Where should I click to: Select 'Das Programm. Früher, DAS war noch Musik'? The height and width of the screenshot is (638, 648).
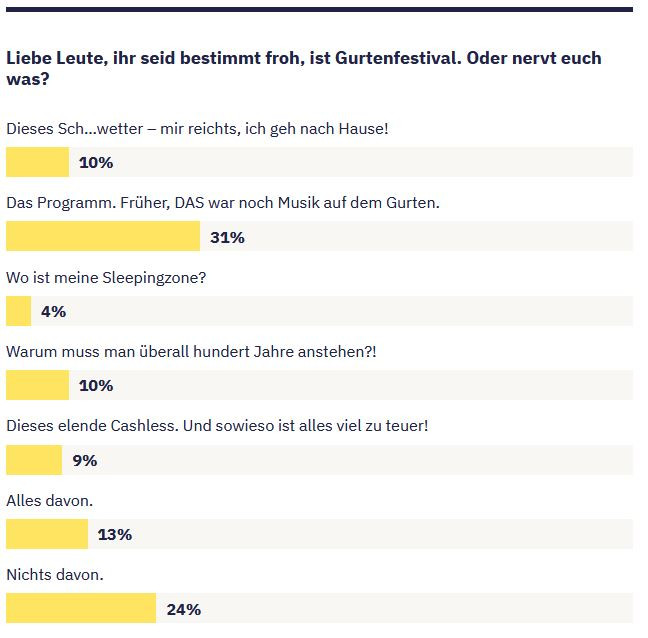pyautogui.click(x=223, y=203)
